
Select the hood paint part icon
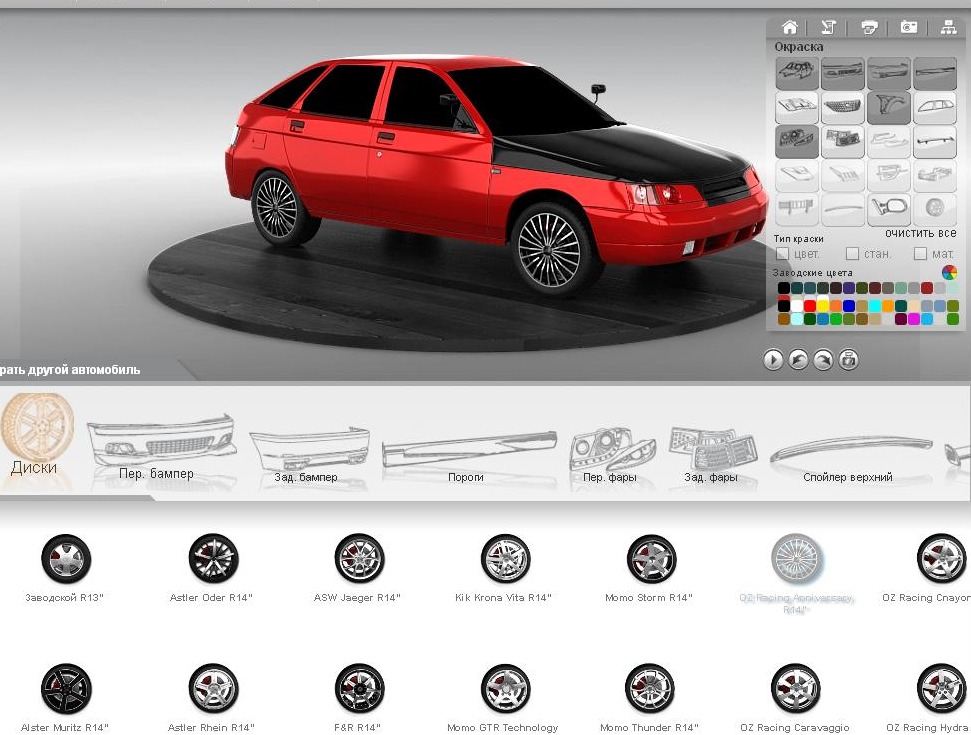[x=797, y=108]
